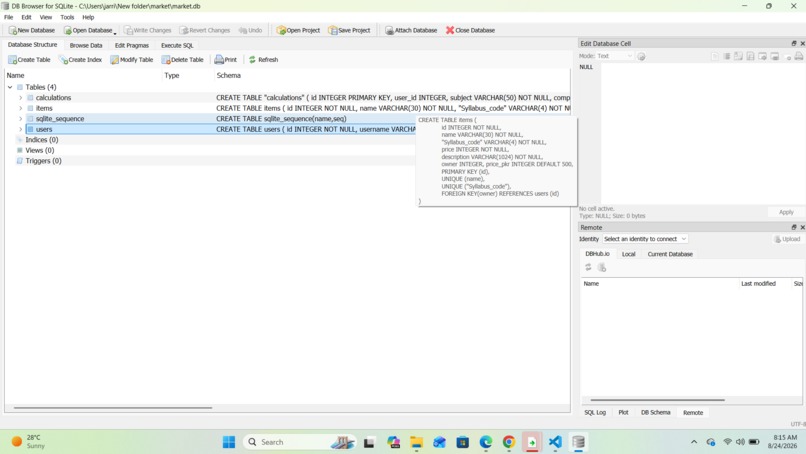
Task: Click the Save Project toolbar icon
Action: pyautogui.click(x=333, y=30)
